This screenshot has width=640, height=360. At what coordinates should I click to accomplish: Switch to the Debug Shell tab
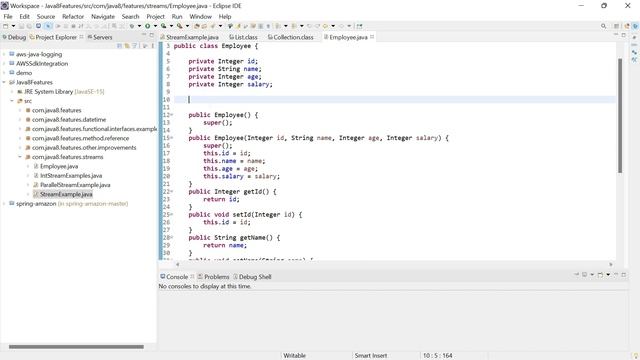click(252, 277)
